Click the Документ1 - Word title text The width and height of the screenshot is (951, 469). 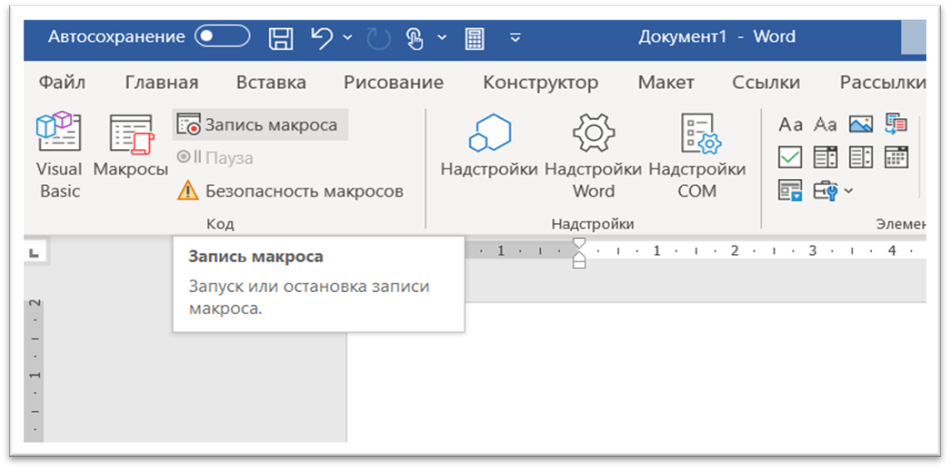pyautogui.click(x=716, y=37)
